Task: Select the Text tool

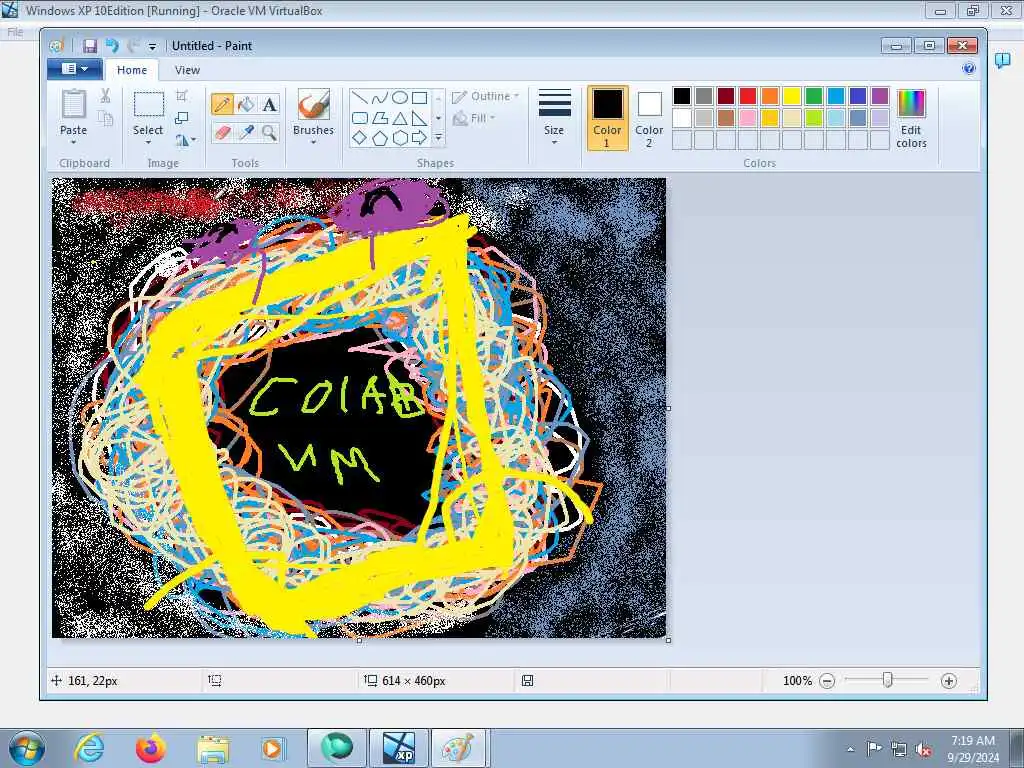Action: pyautogui.click(x=269, y=104)
